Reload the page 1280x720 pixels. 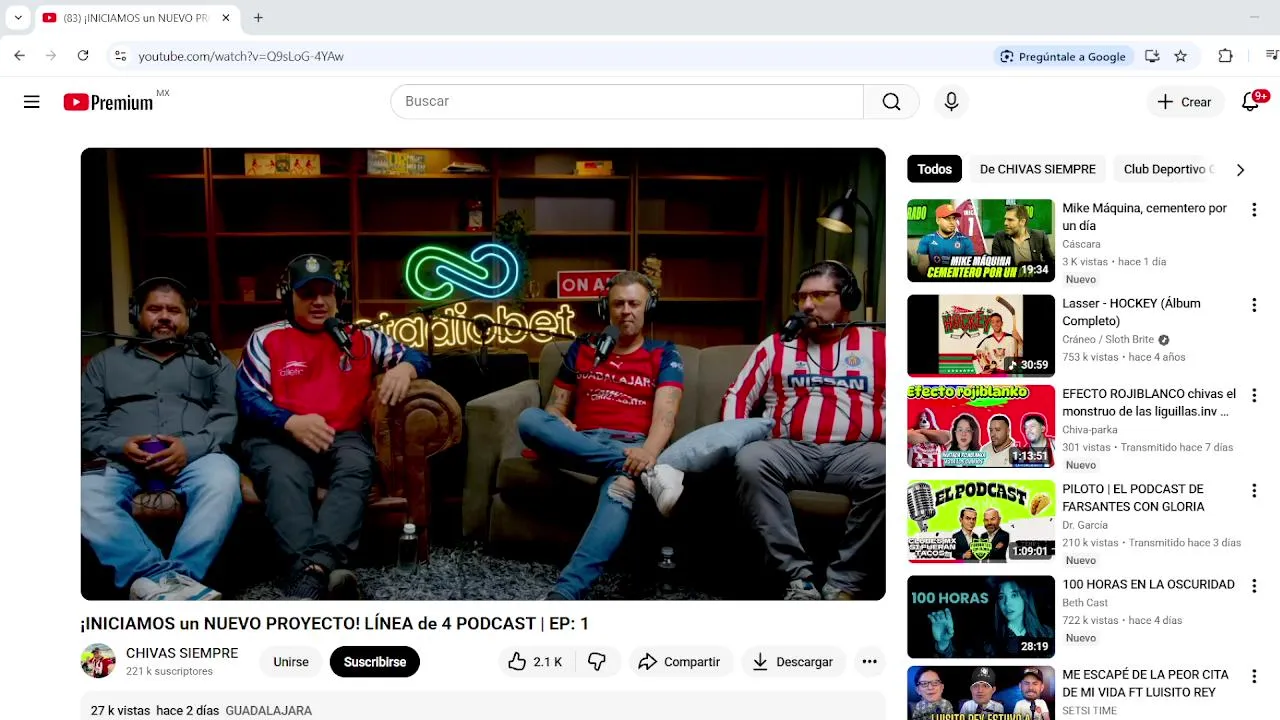83,56
